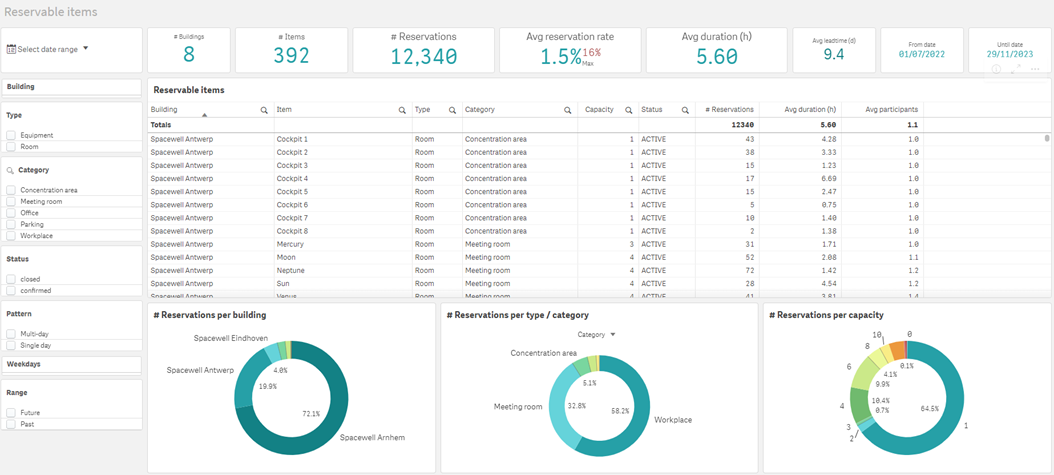Click capacity 4 green segment of the donut
Viewport: 1054px width, 475px height.
[860, 405]
